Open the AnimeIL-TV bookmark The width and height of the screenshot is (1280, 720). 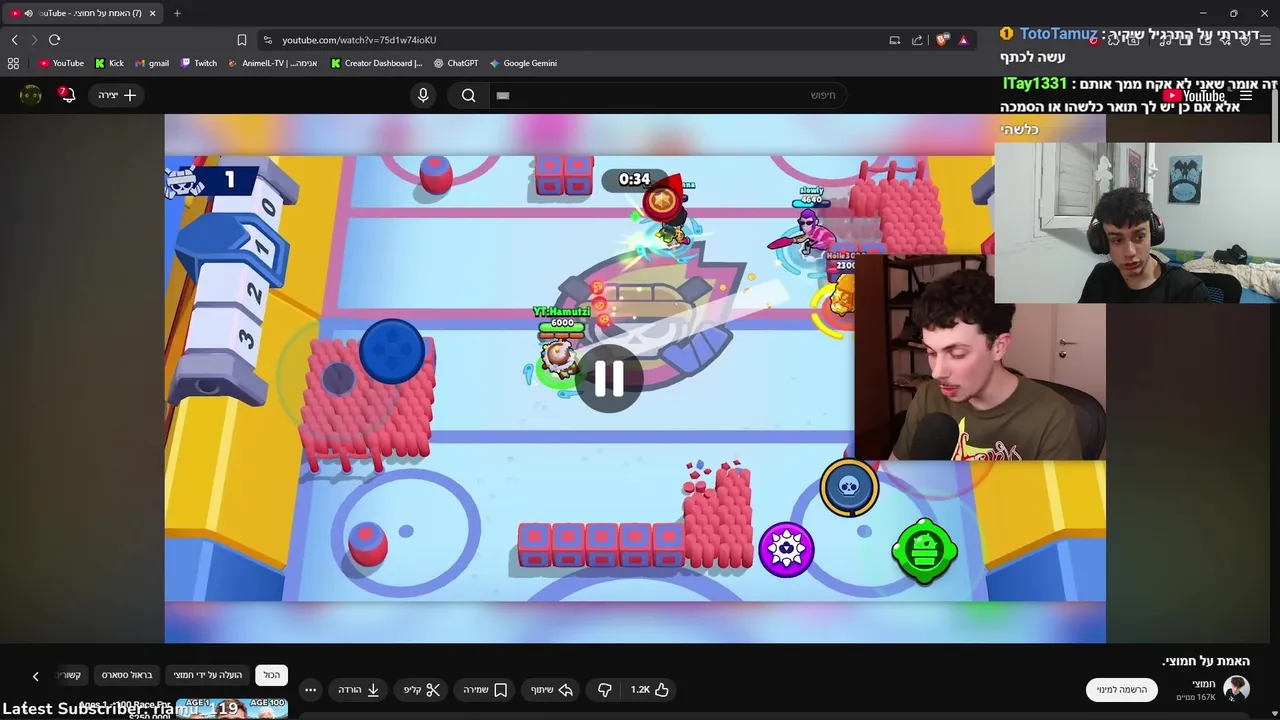click(272, 63)
